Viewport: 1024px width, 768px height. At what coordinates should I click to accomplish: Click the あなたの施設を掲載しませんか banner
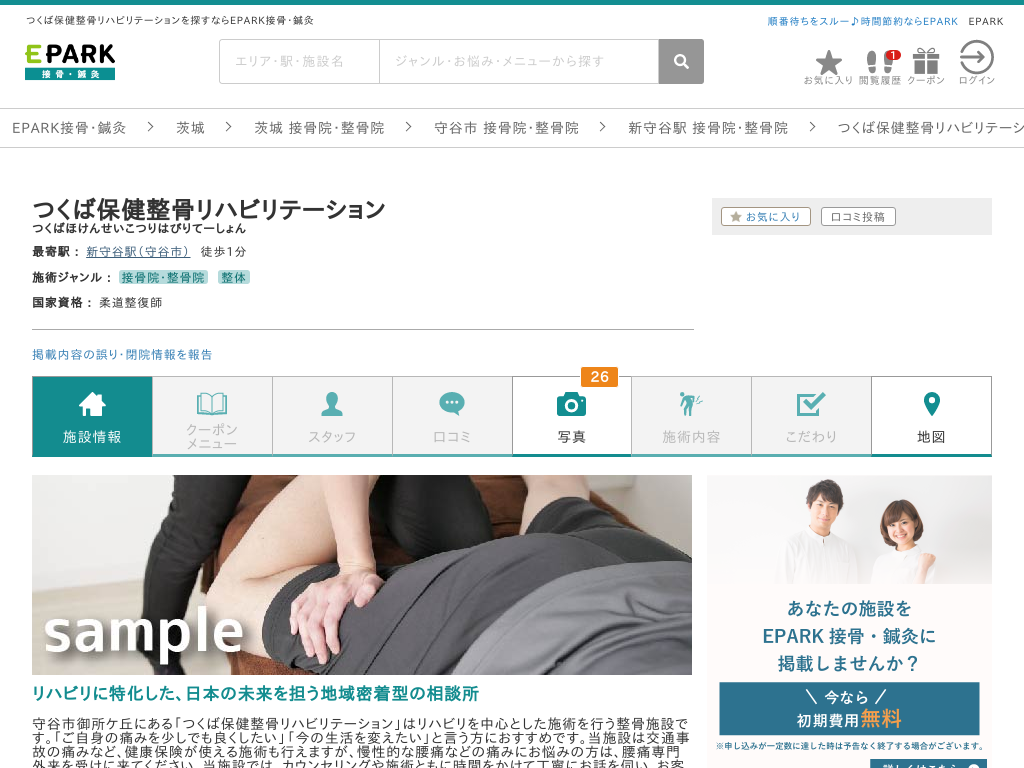(x=849, y=621)
